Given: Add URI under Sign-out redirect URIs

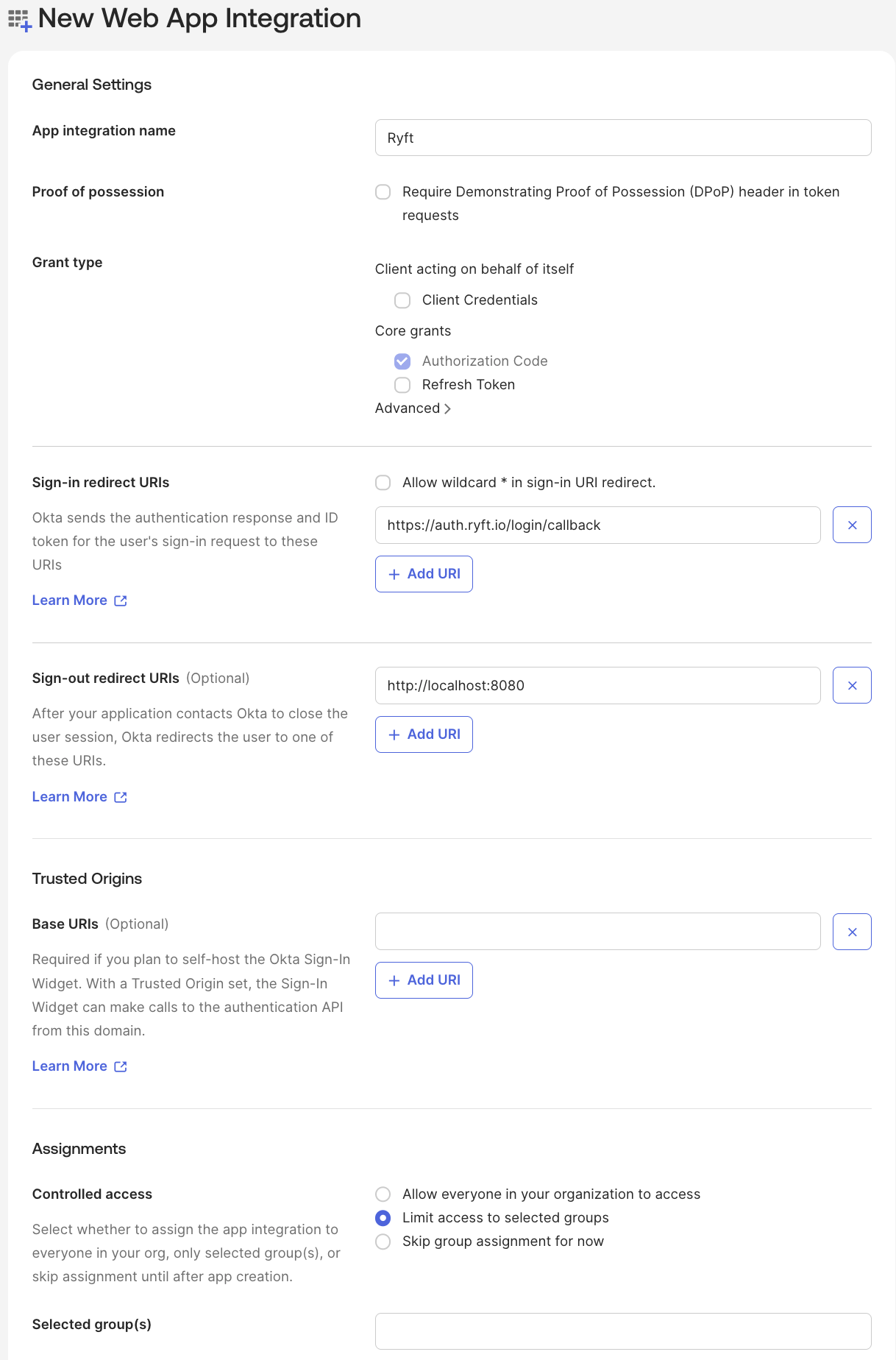Looking at the screenshot, I should tap(424, 734).
